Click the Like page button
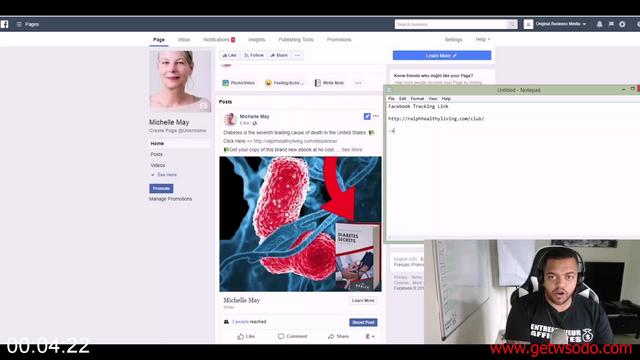This screenshot has width=640, height=360. pyautogui.click(x=229, y=55)
